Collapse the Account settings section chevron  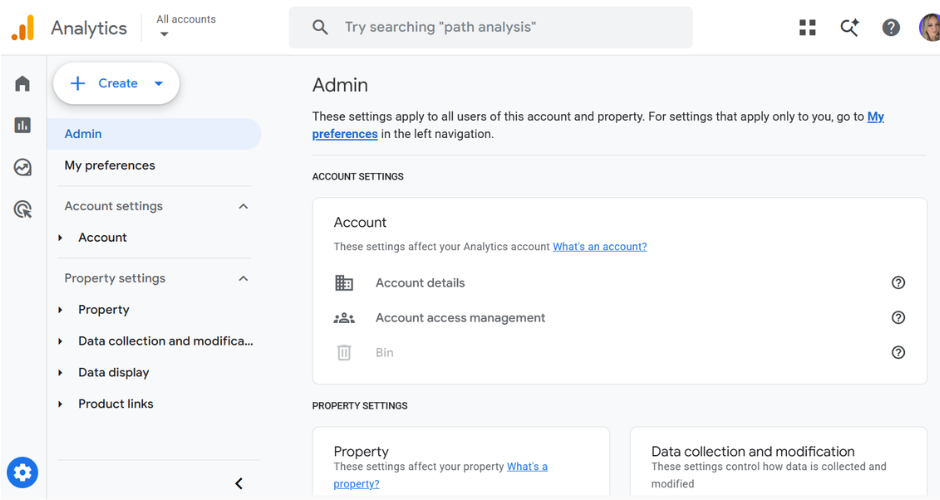[243, 206]
